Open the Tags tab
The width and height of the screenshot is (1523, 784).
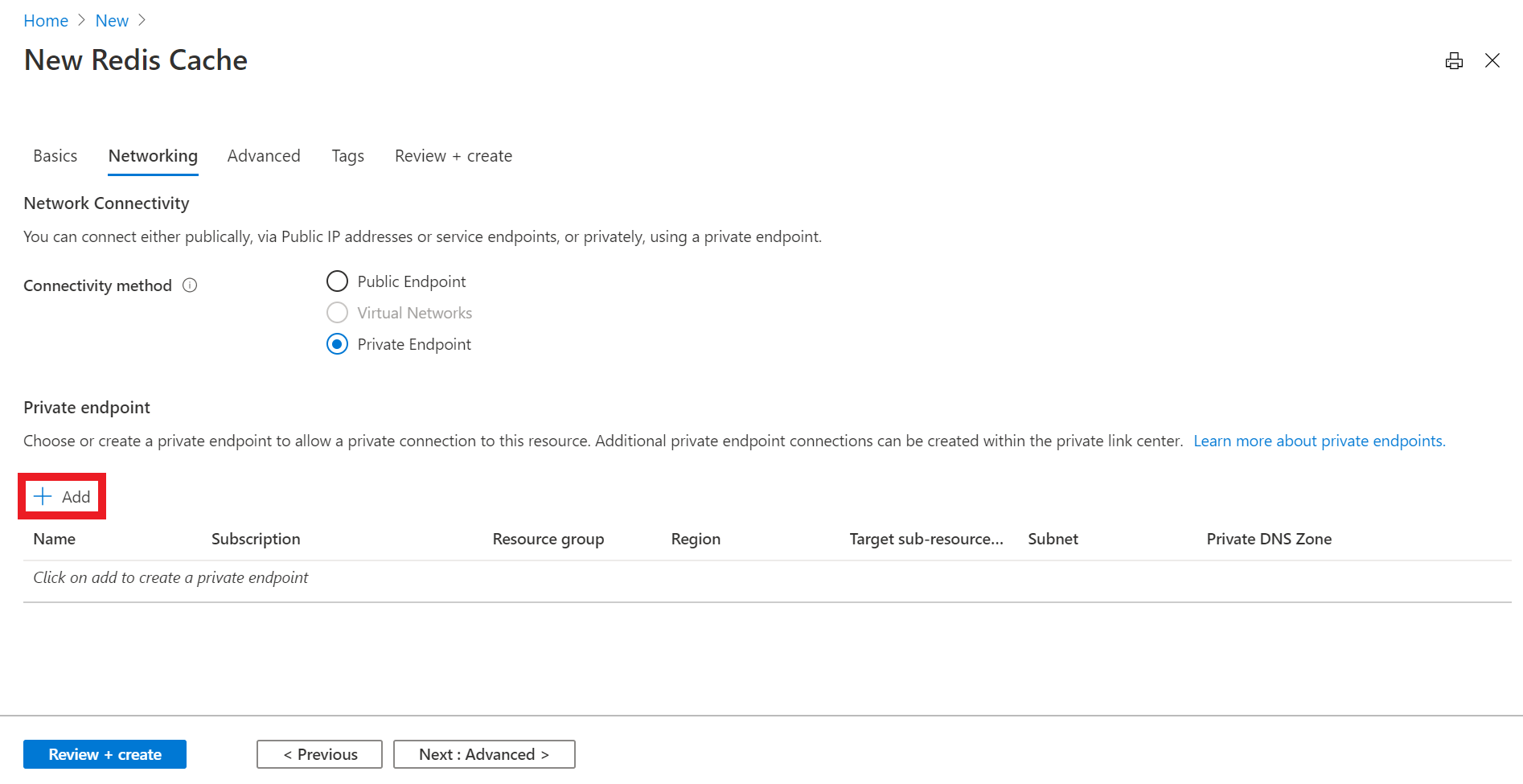point(347,155)
